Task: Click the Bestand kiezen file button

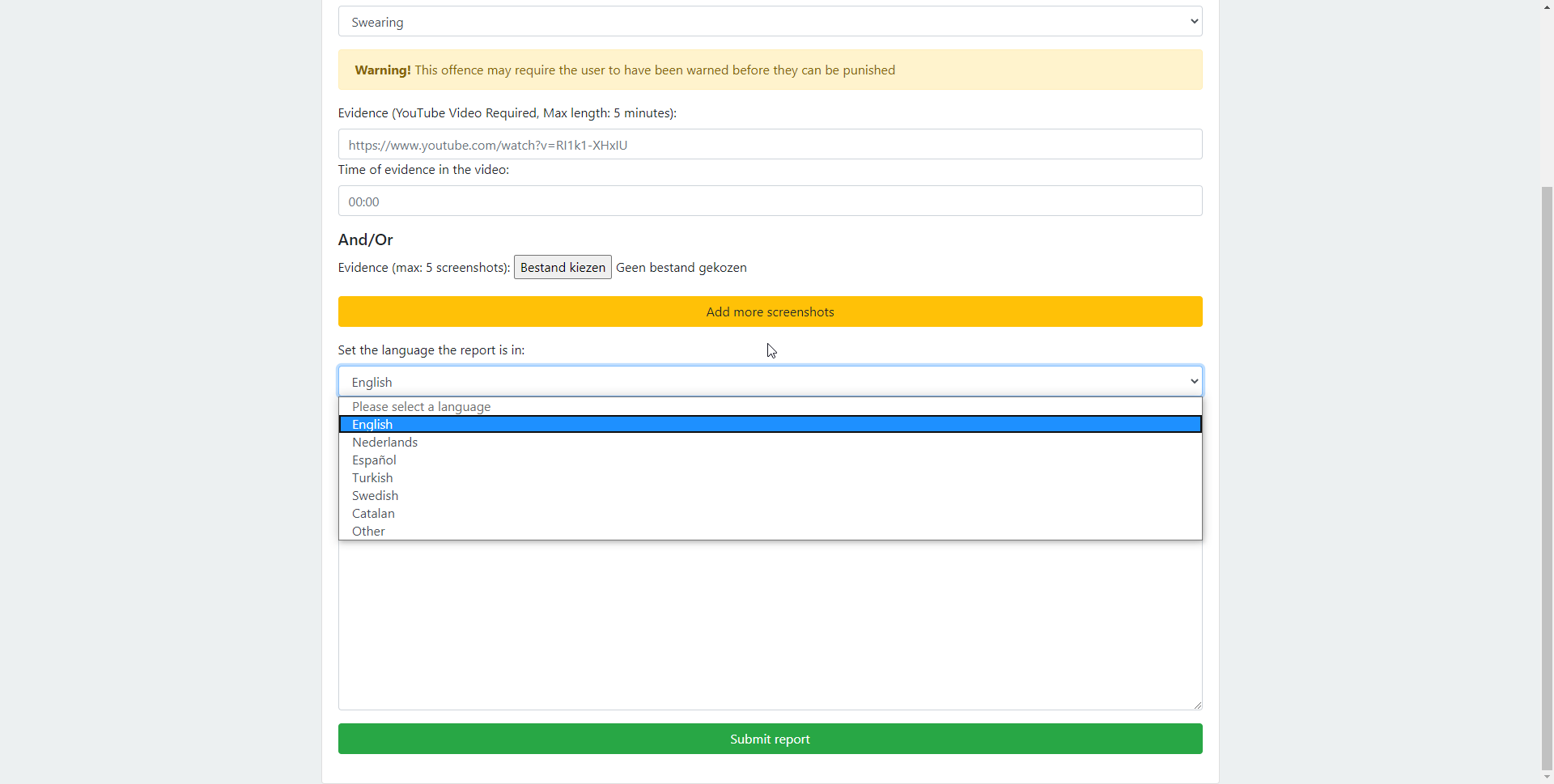Action: tap(563, 268)
